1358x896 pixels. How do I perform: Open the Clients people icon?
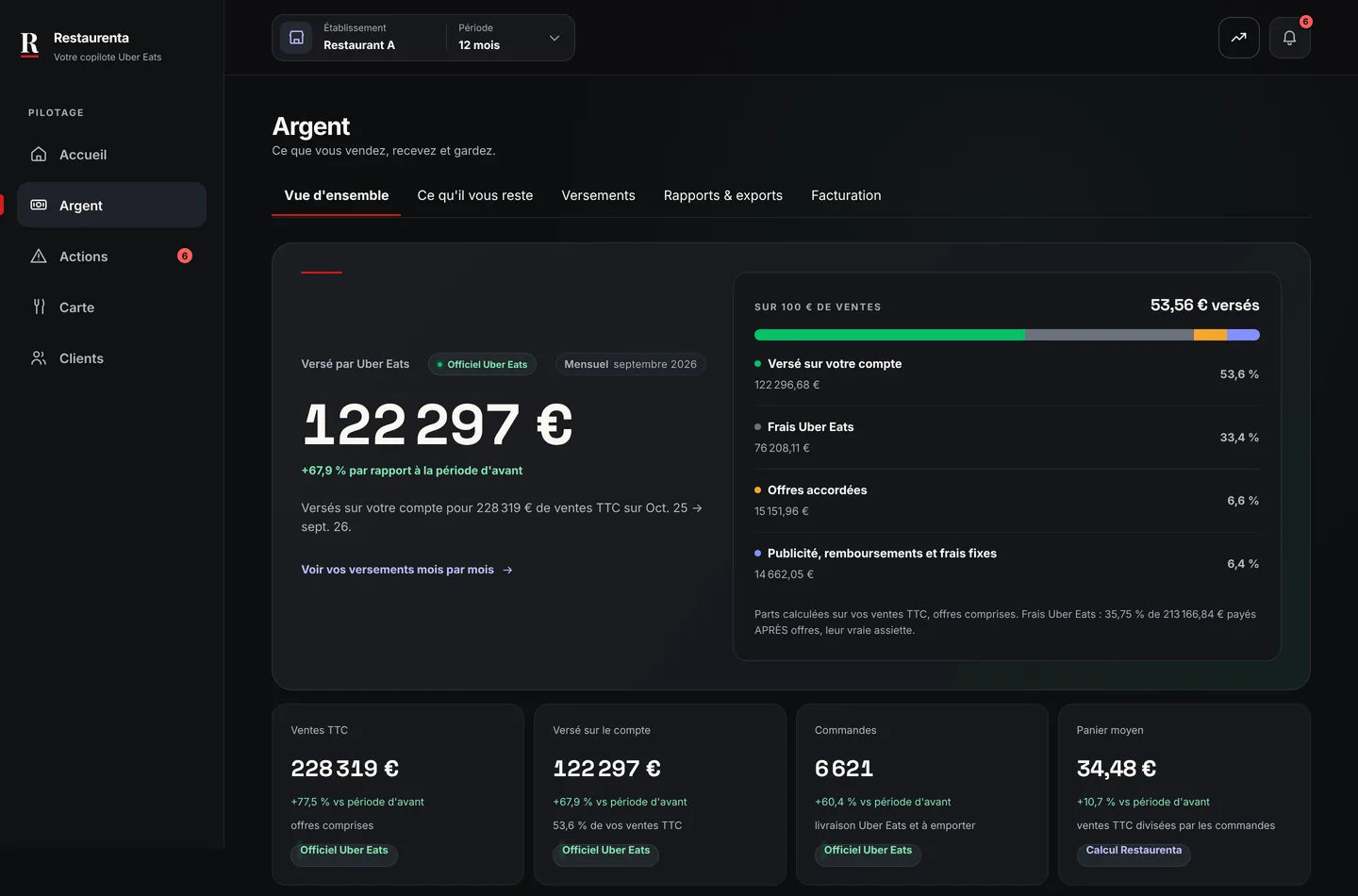click(39, 357)
